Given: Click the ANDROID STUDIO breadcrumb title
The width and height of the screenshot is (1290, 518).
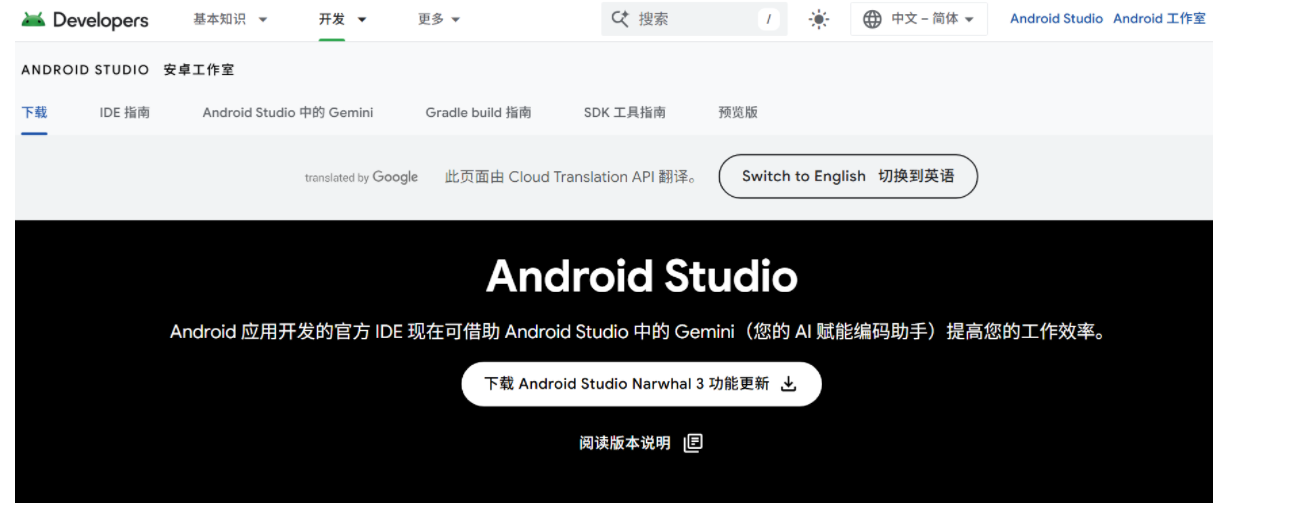Looking at the screenshot, I should click(x=85, y=70).
